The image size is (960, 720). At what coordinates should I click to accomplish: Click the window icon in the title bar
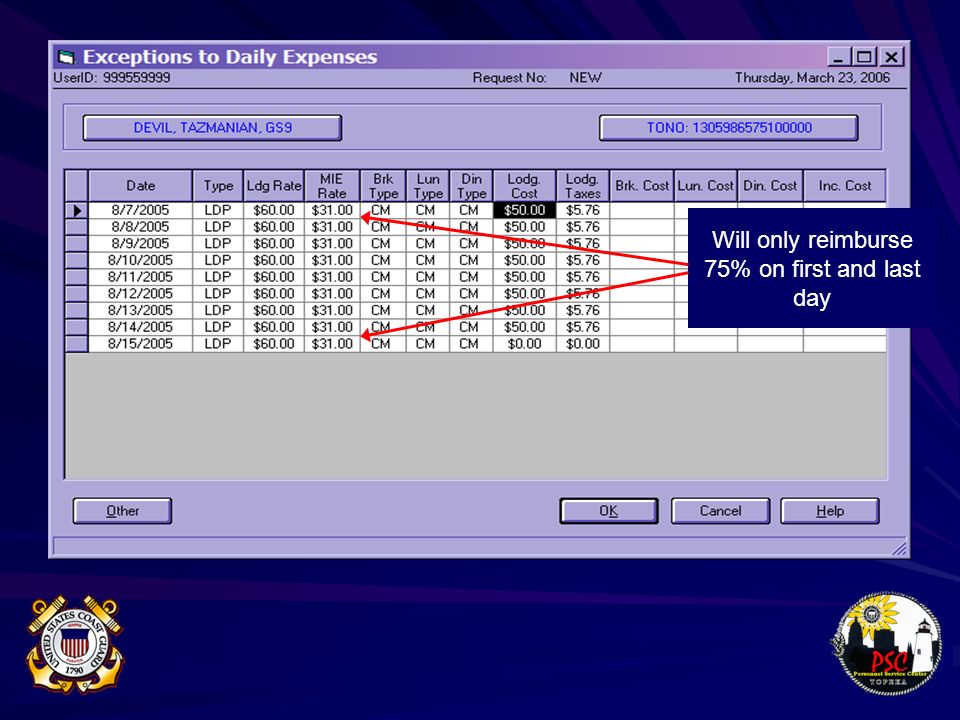point(66,58)
